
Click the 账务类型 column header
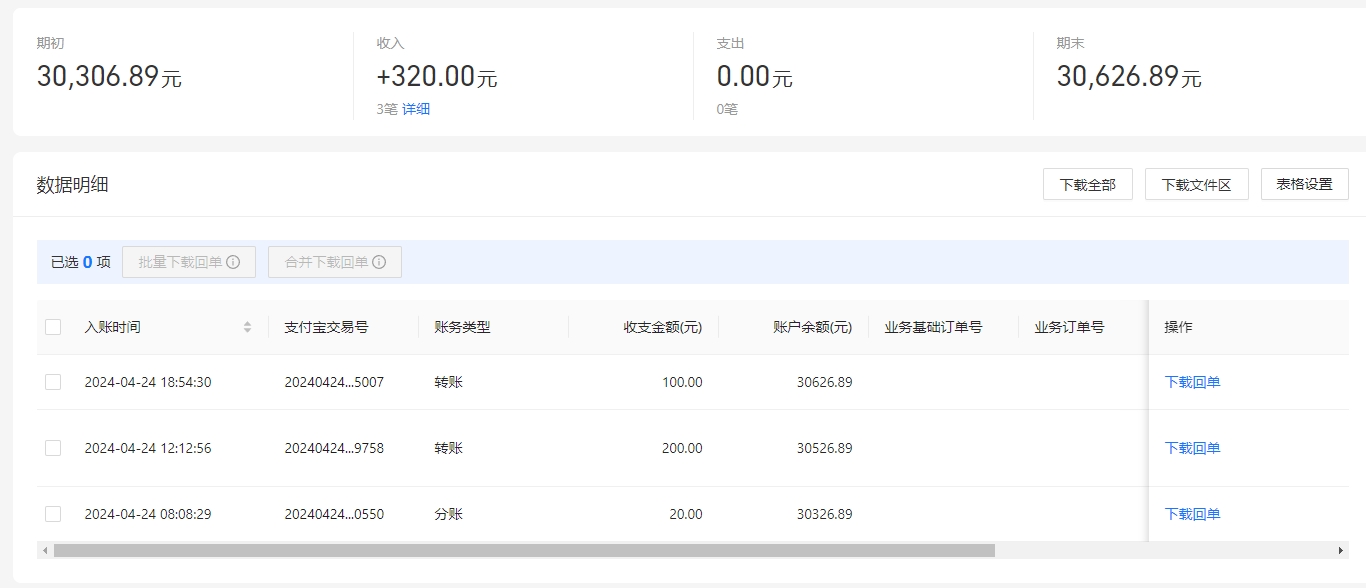click(462, 327)
